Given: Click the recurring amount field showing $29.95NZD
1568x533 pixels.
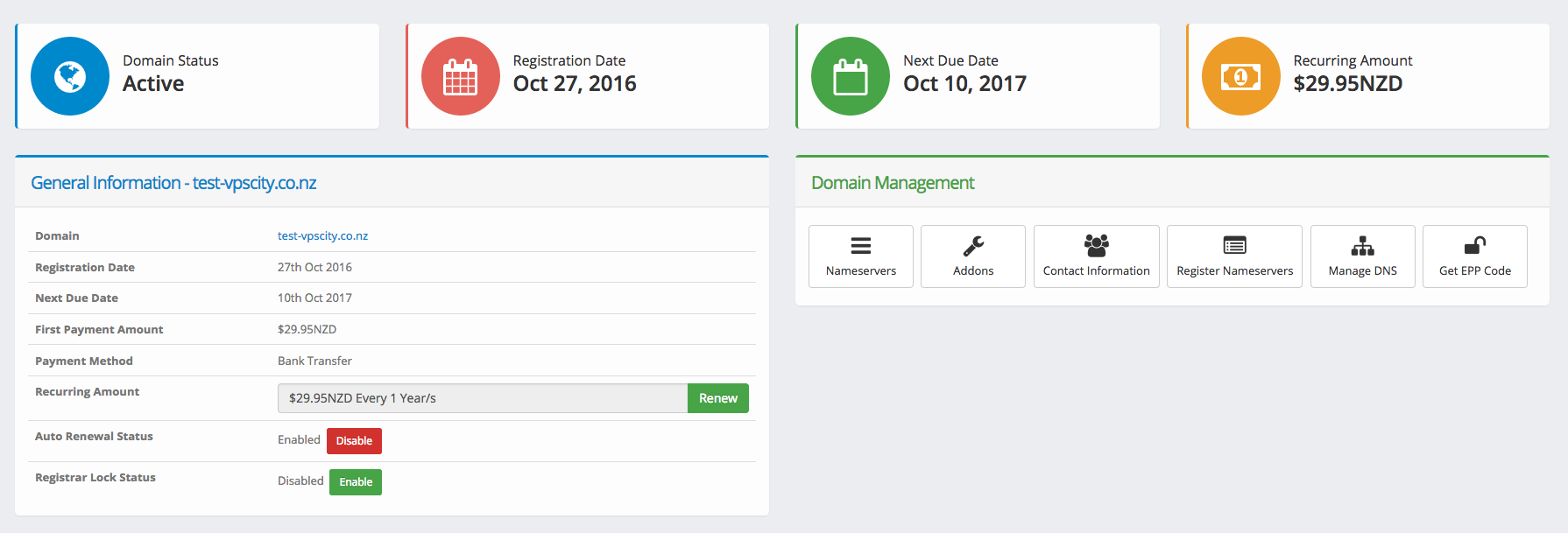Looking at the screenshot, I should (482, 398).
